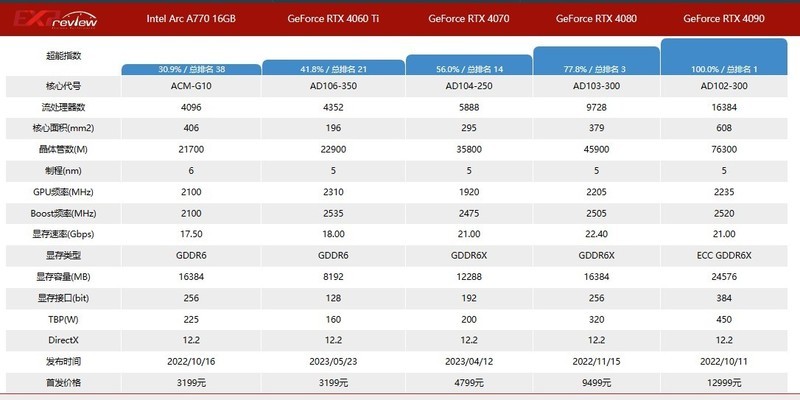The height and width of the screenshot is (400, 800).
Task: Select the 160 TBP value
Action: (333, 319)
